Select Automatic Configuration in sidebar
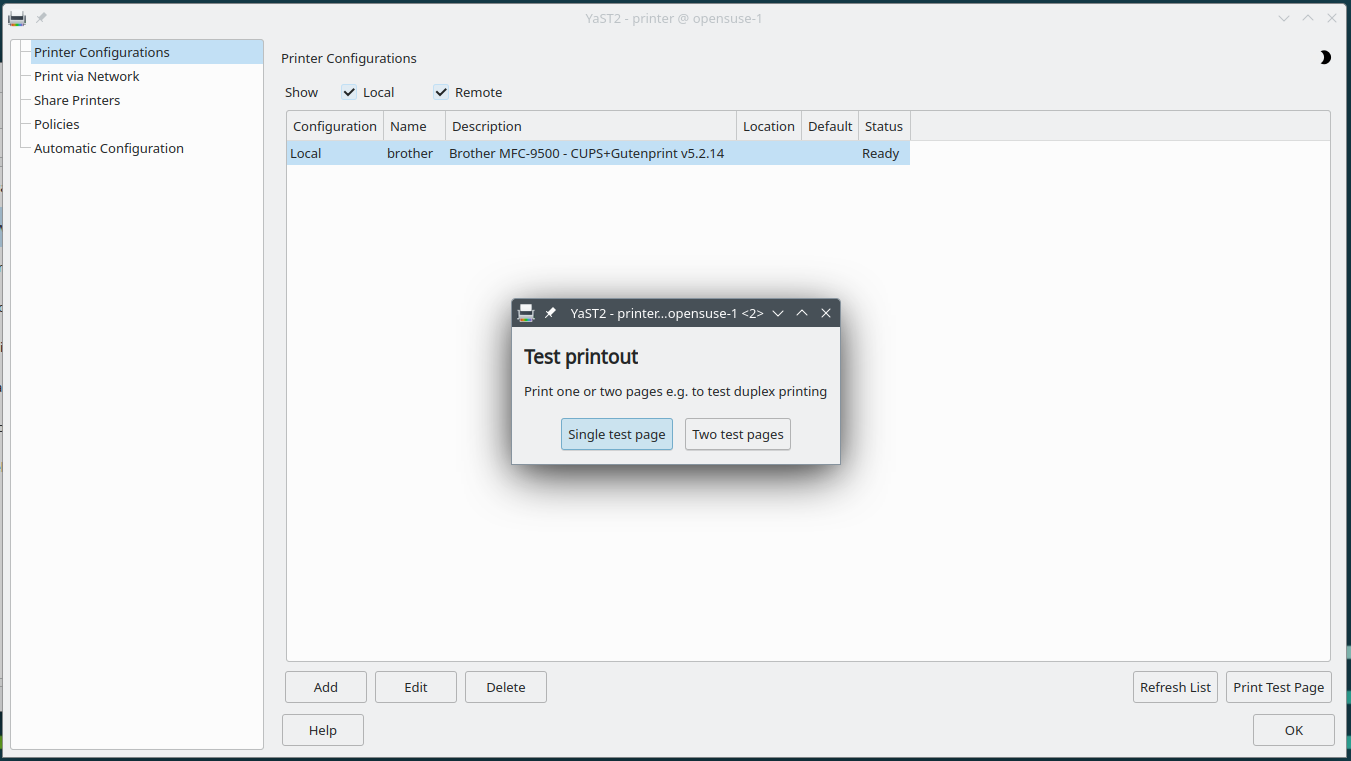Screen dimensions: 1351x761 point(109,148)
